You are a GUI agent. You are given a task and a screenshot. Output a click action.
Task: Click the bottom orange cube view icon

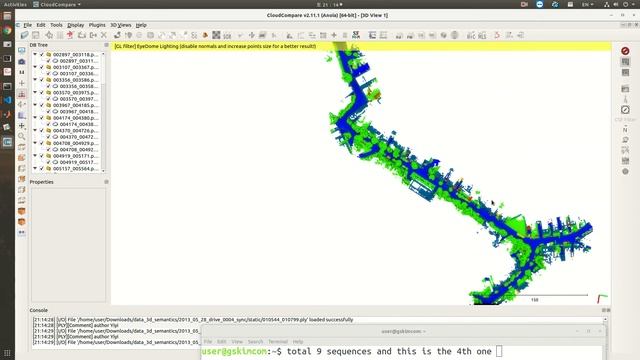tap(22, 222)
